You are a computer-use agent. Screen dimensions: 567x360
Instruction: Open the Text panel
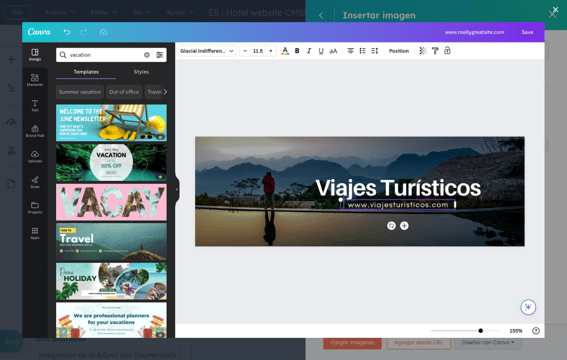click(x=35, y=106)
